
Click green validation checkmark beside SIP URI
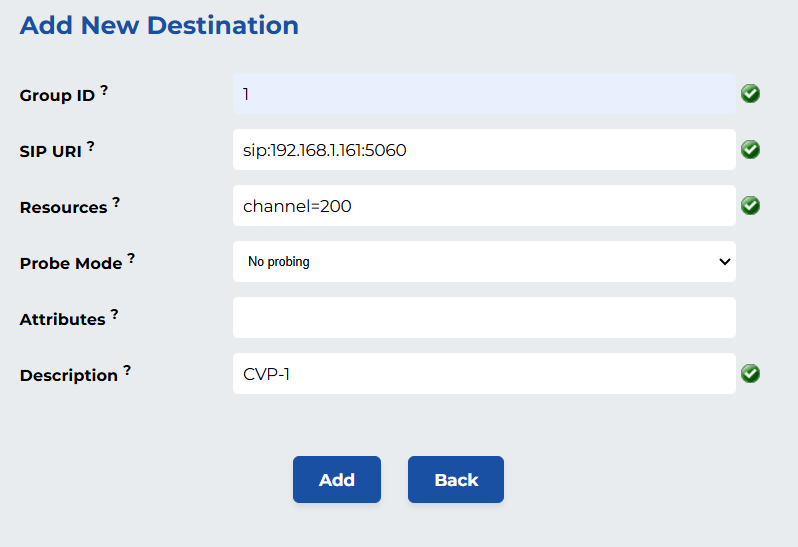click(x=750, y=150)
